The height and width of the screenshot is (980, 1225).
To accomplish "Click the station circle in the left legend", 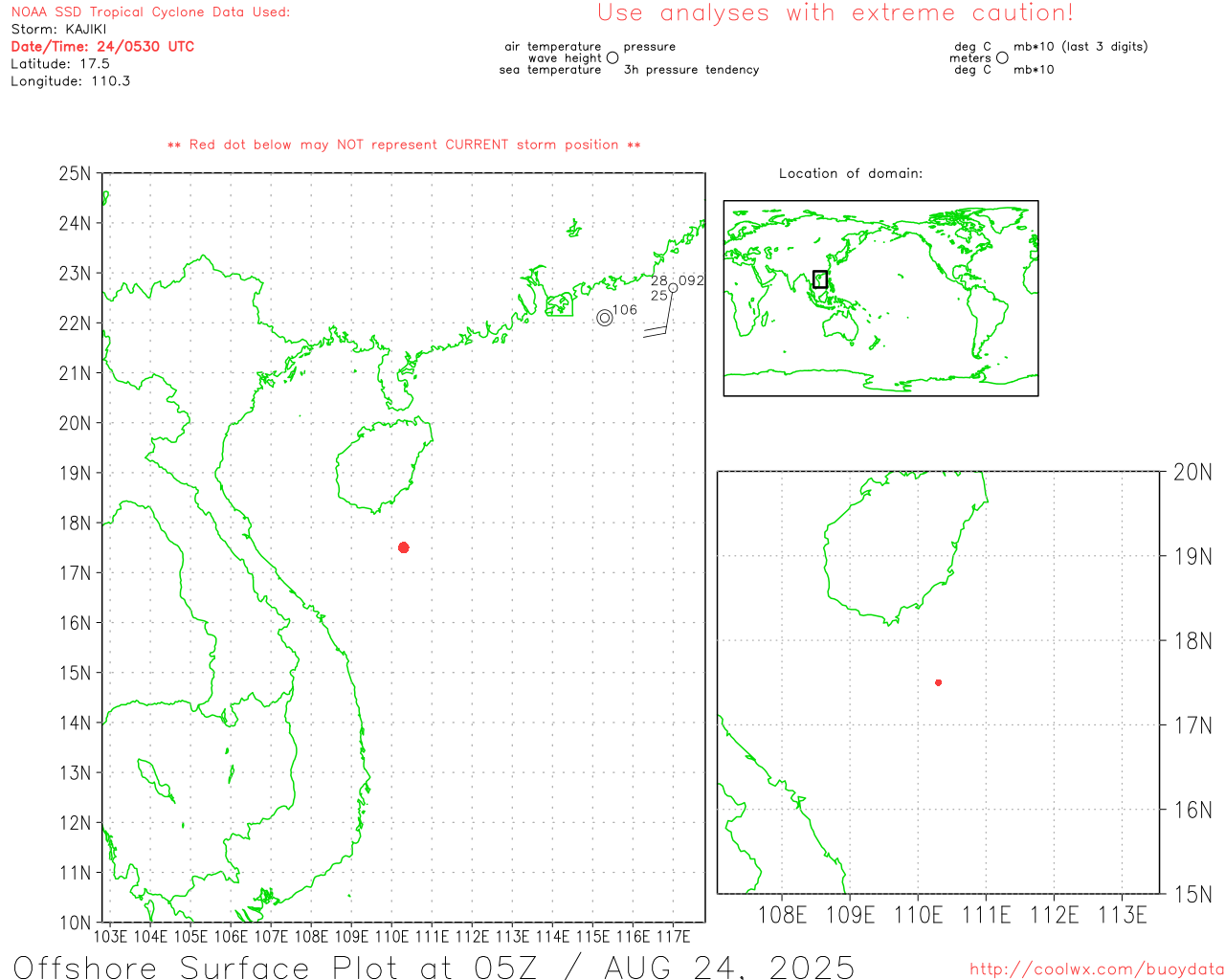I will (612, 58).
